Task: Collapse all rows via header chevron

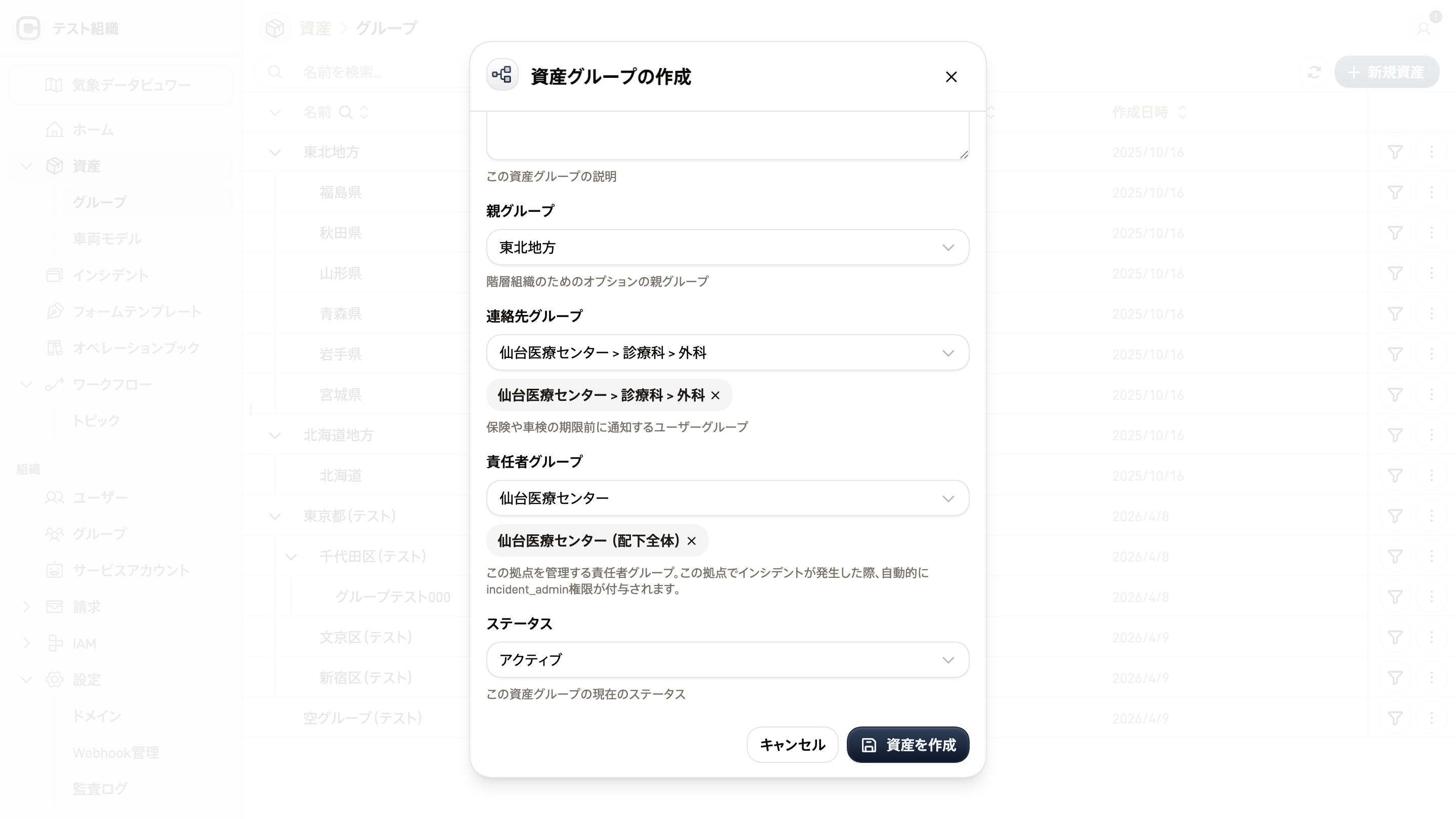Action: click(x=275, y=112)
